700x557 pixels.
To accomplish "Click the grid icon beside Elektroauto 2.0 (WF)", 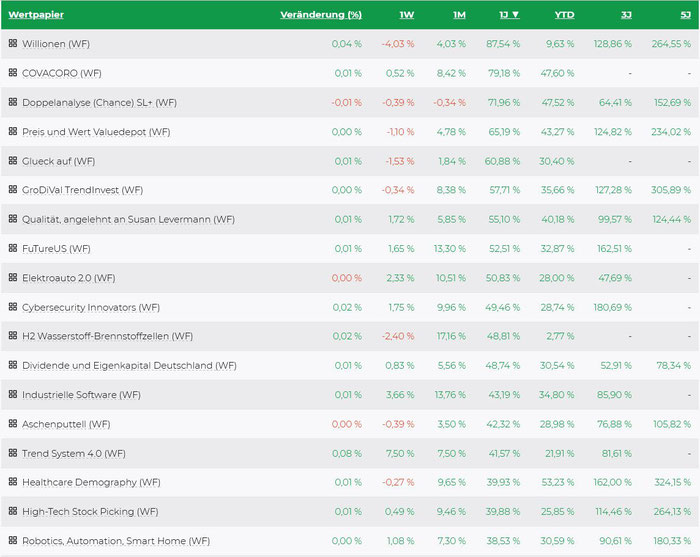I will [x=13, y=277].
